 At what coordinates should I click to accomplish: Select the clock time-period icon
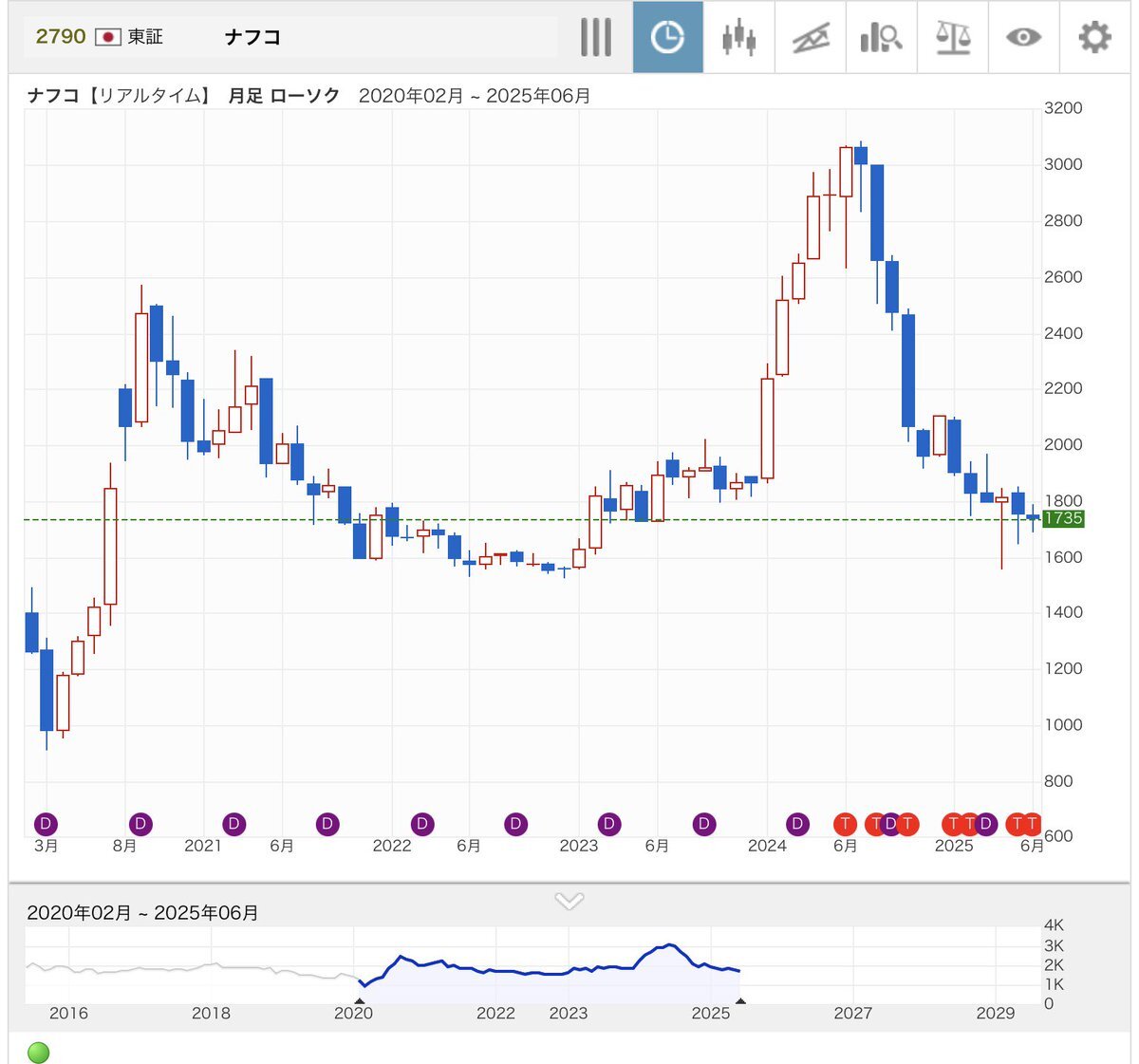[x=668, y=37]
